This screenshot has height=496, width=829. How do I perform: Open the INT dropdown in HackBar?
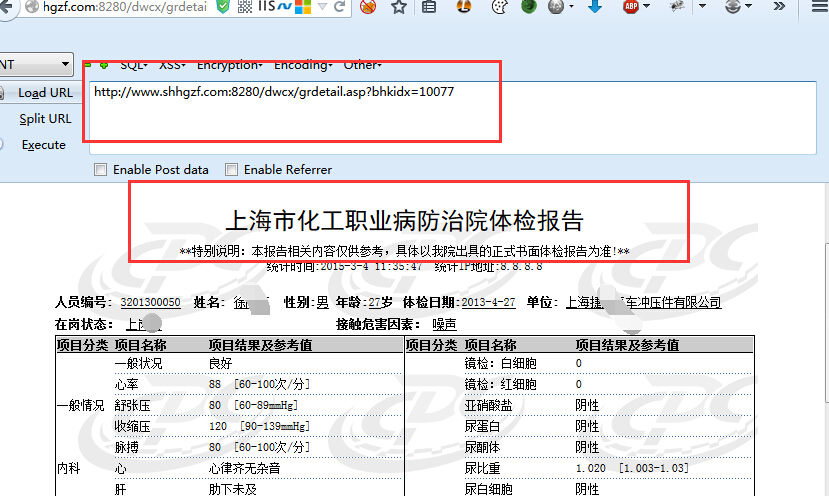[36, 65]
